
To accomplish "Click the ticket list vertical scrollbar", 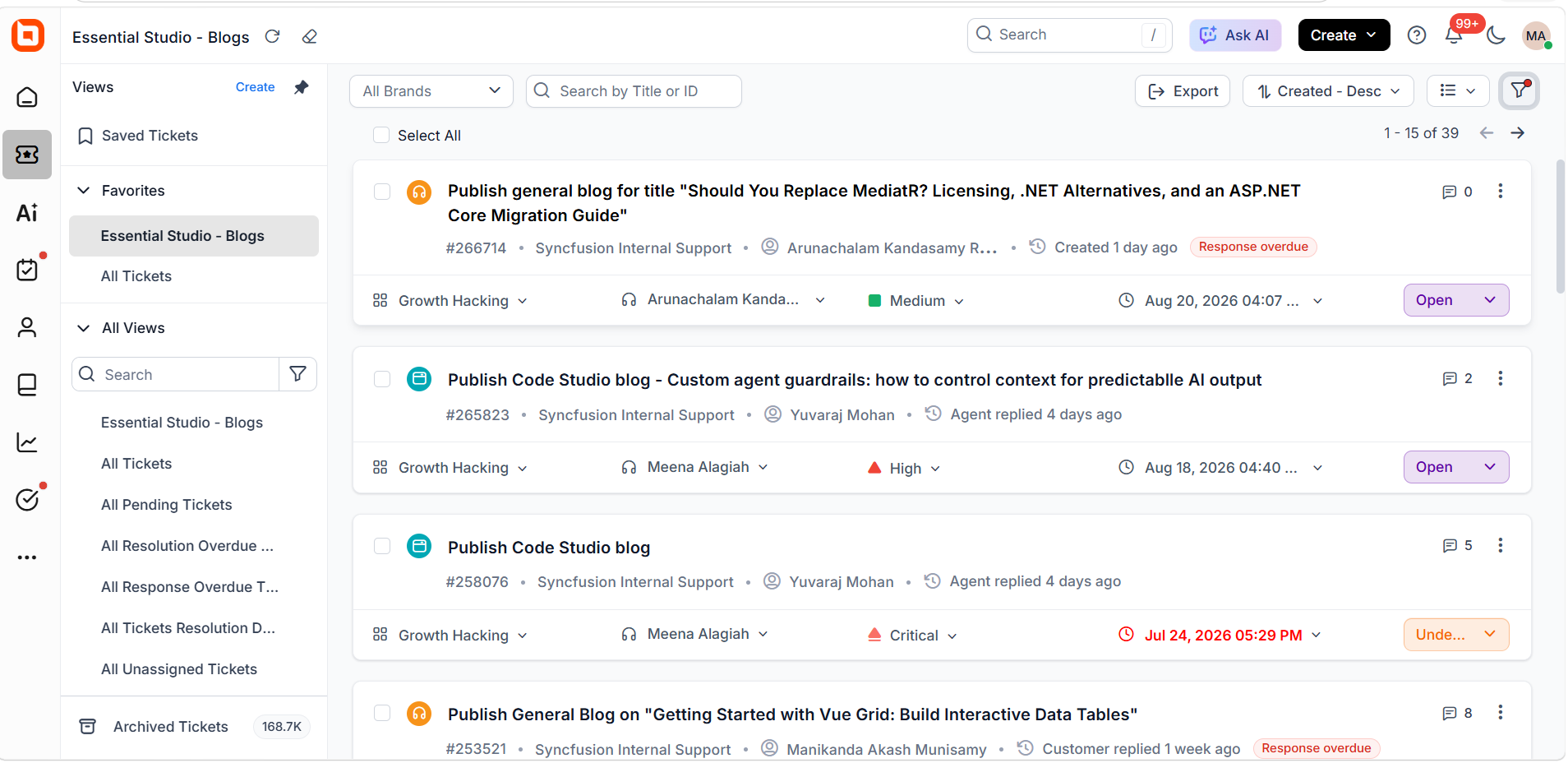I will (x=1561, y=226).
